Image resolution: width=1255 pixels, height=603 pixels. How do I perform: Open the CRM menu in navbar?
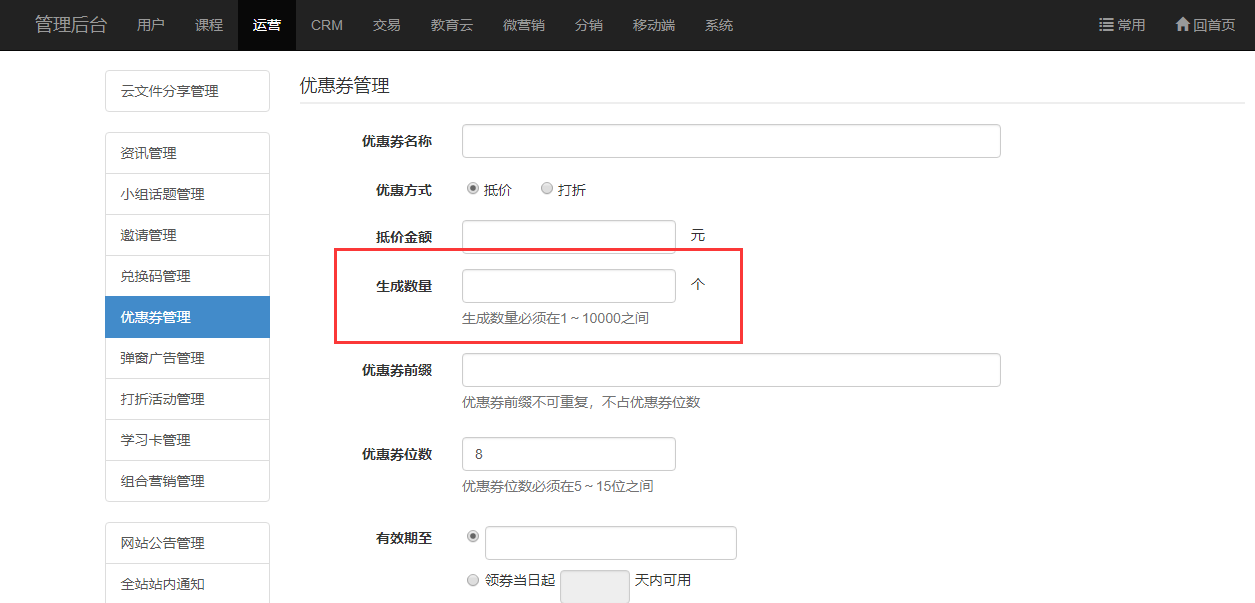(327, 25)
